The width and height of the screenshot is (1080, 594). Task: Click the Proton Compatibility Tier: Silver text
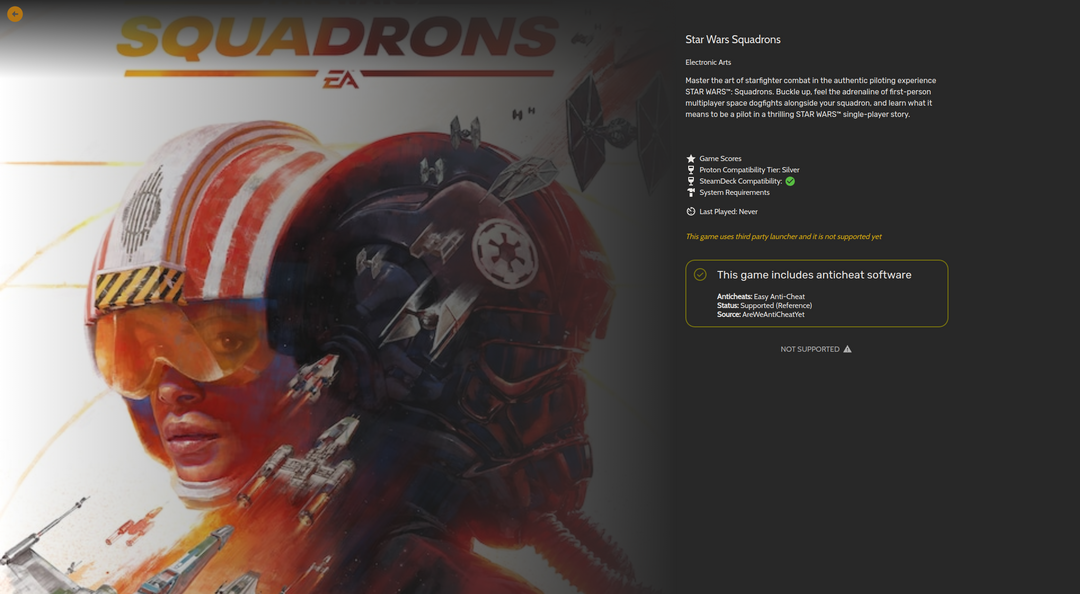pos(749,170)
